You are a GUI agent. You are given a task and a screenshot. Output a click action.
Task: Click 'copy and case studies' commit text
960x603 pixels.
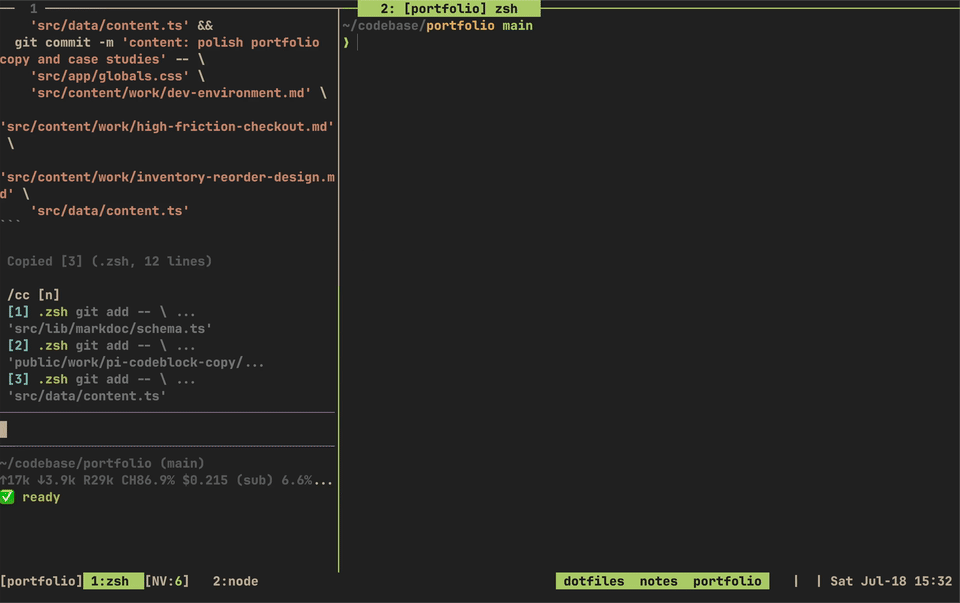coord(83,59)
